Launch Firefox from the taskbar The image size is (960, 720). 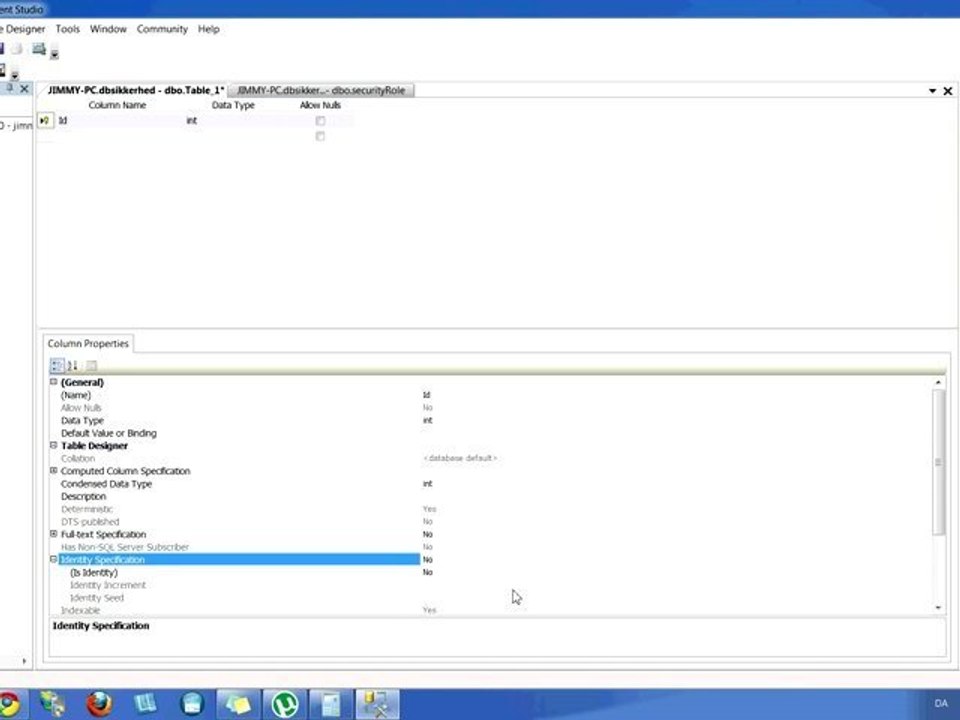coord(99,704)
